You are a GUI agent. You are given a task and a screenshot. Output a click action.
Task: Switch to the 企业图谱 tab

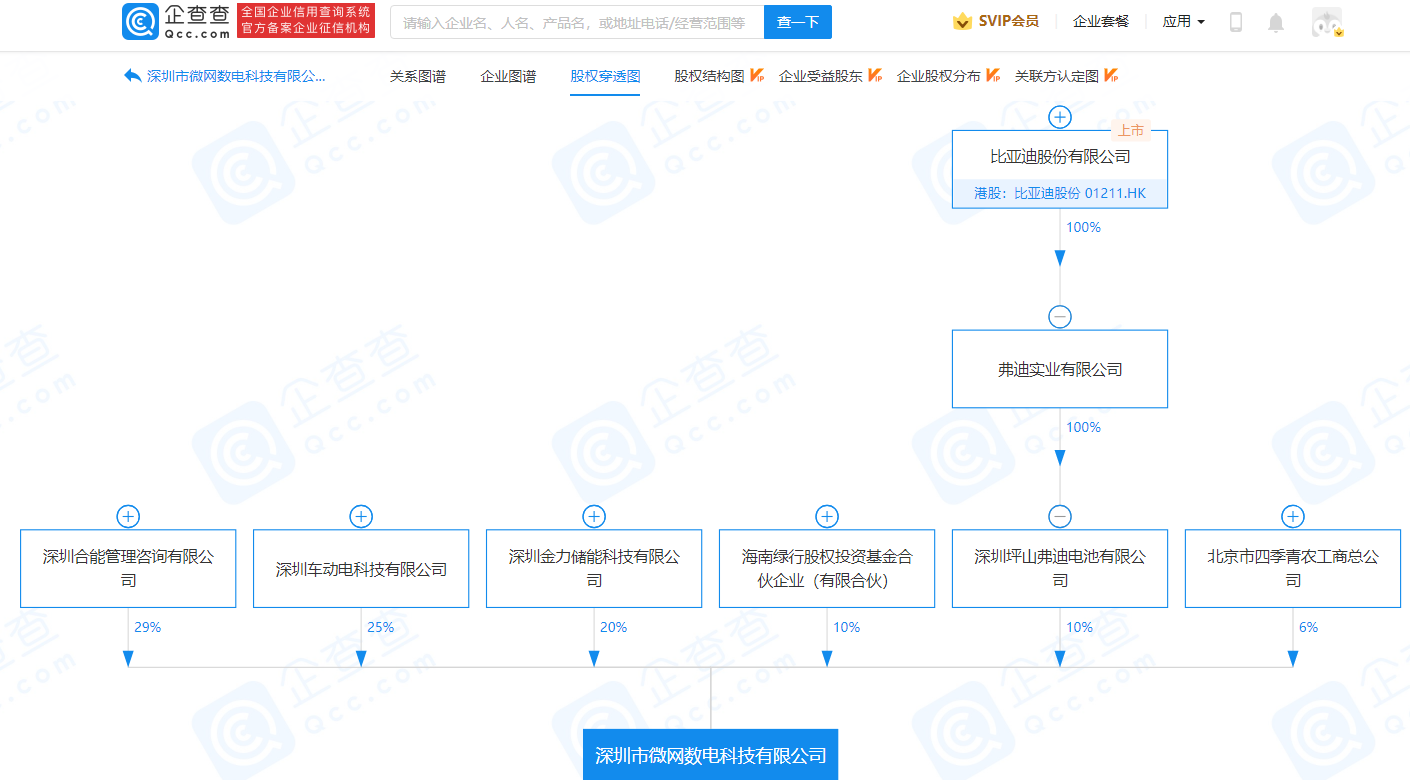[x=508, y=76]
